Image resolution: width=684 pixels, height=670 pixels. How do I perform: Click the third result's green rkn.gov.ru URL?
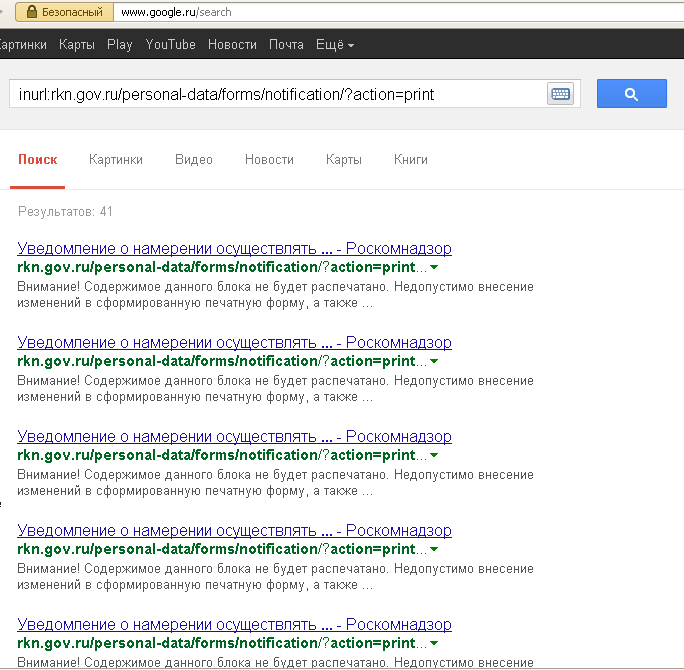[222, 455]
